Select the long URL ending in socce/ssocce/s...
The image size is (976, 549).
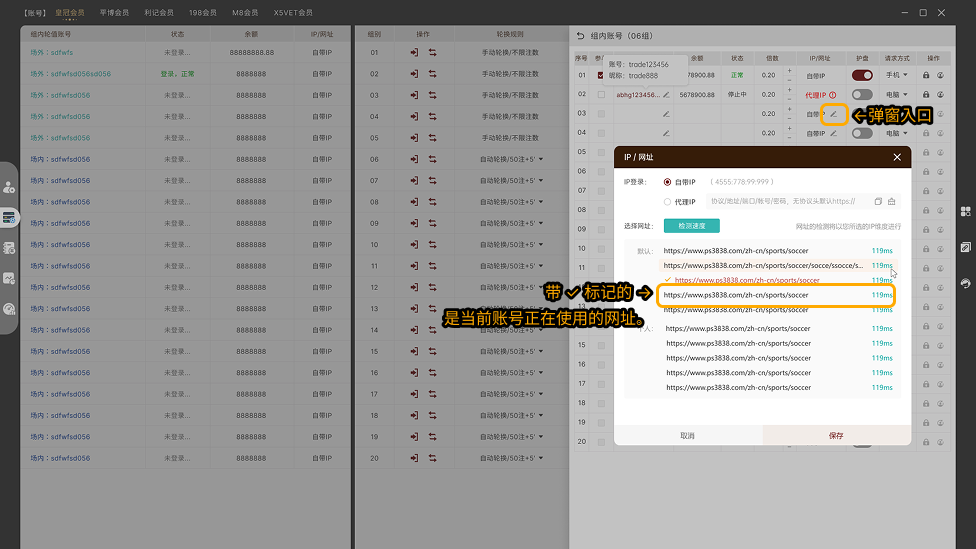click(763, 266)
